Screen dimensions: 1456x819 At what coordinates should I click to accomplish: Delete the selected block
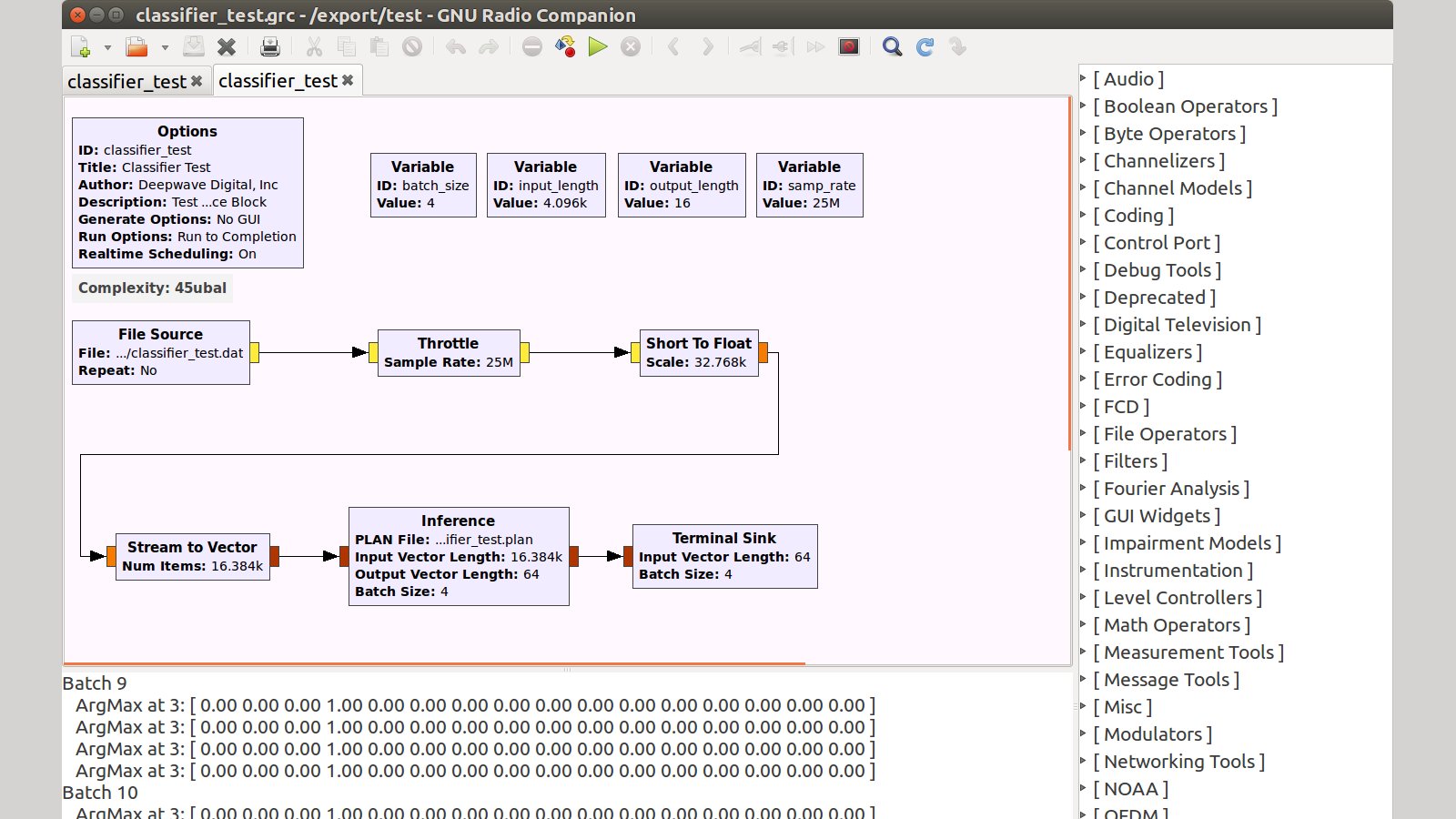[412, 46]
